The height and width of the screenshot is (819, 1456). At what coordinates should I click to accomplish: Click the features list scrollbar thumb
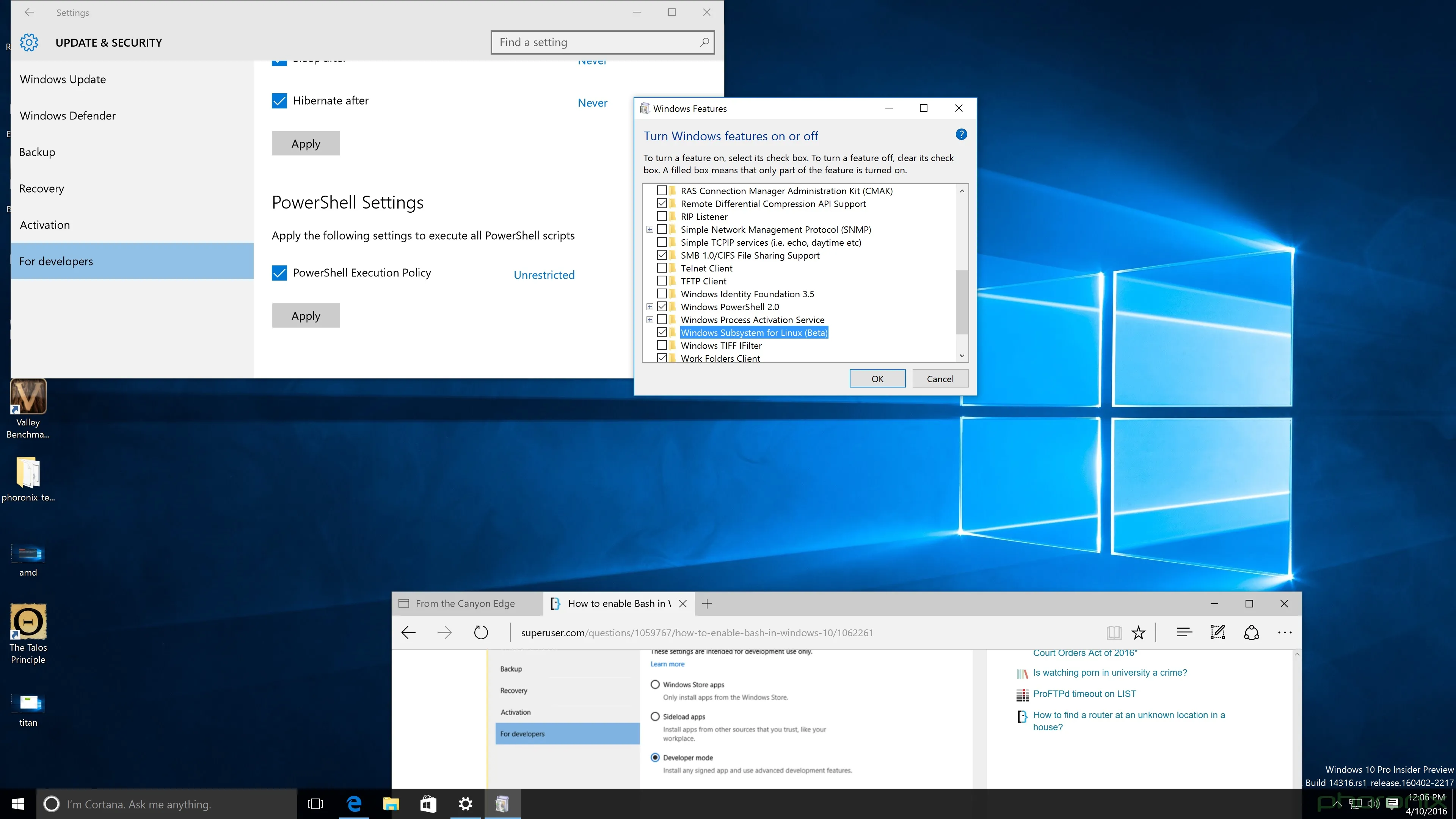(962, 303)
